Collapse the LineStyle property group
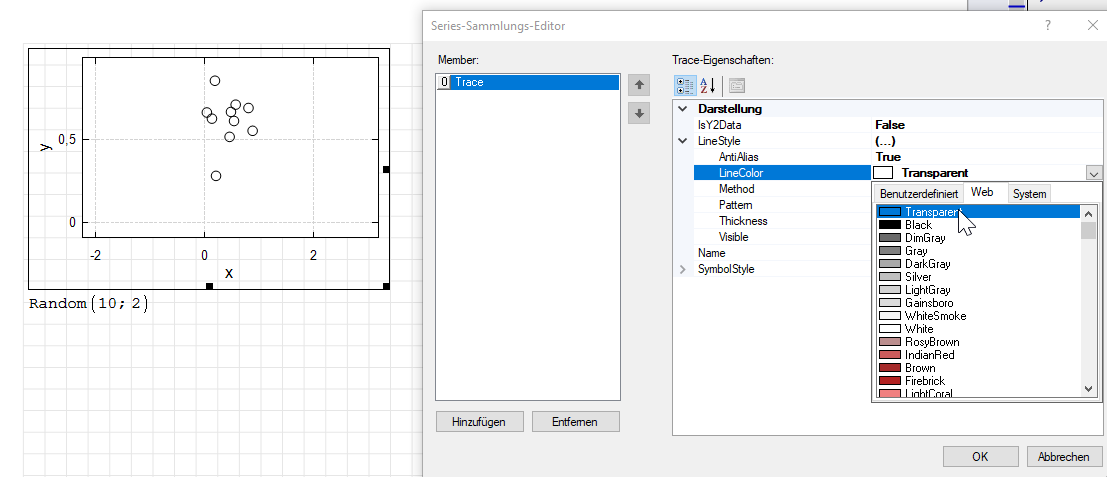The height and width of the screenshot is (477, 1107). pyautogui.click(x=683, y=141)
